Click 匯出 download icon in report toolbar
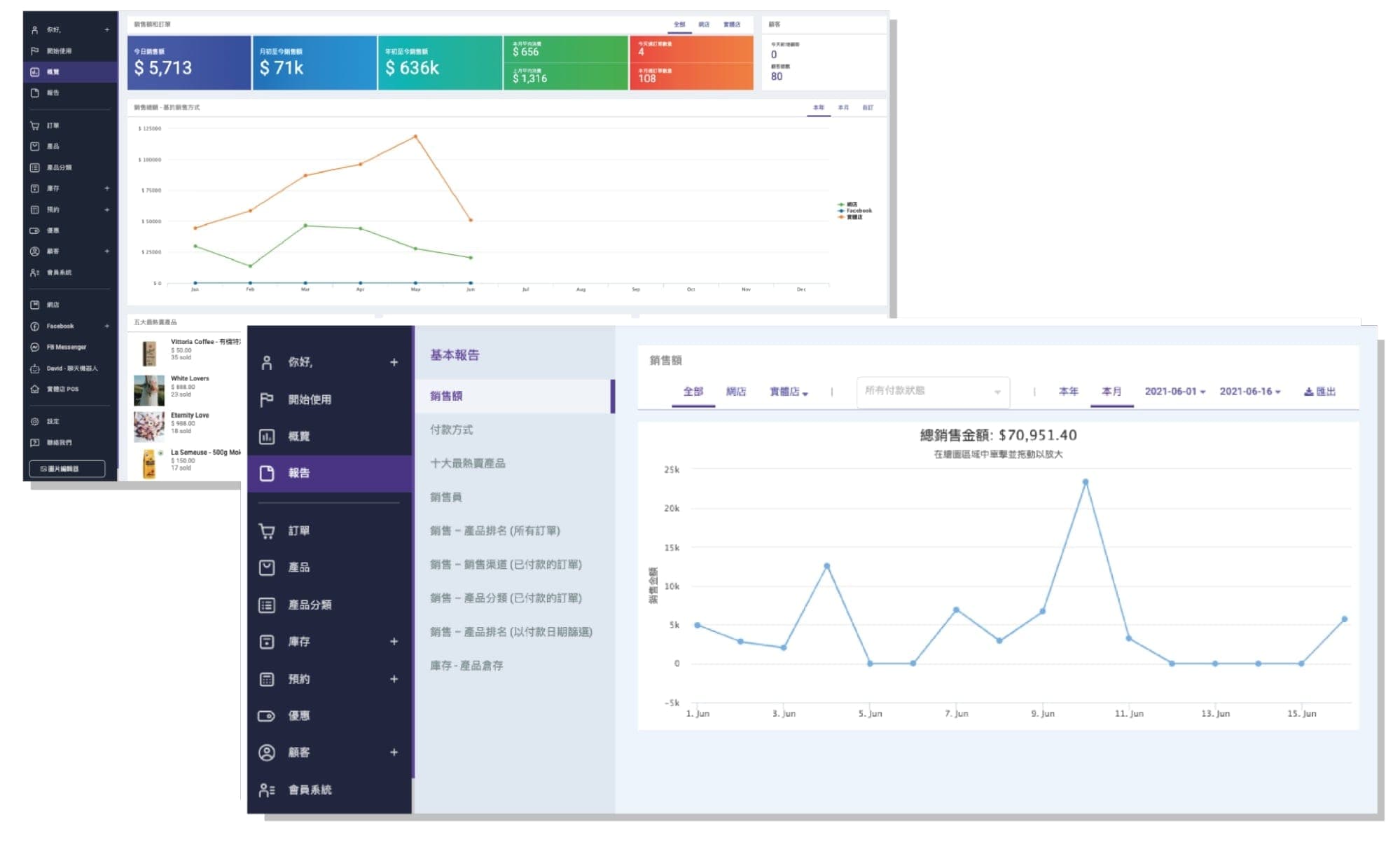 click(1308, 392)
